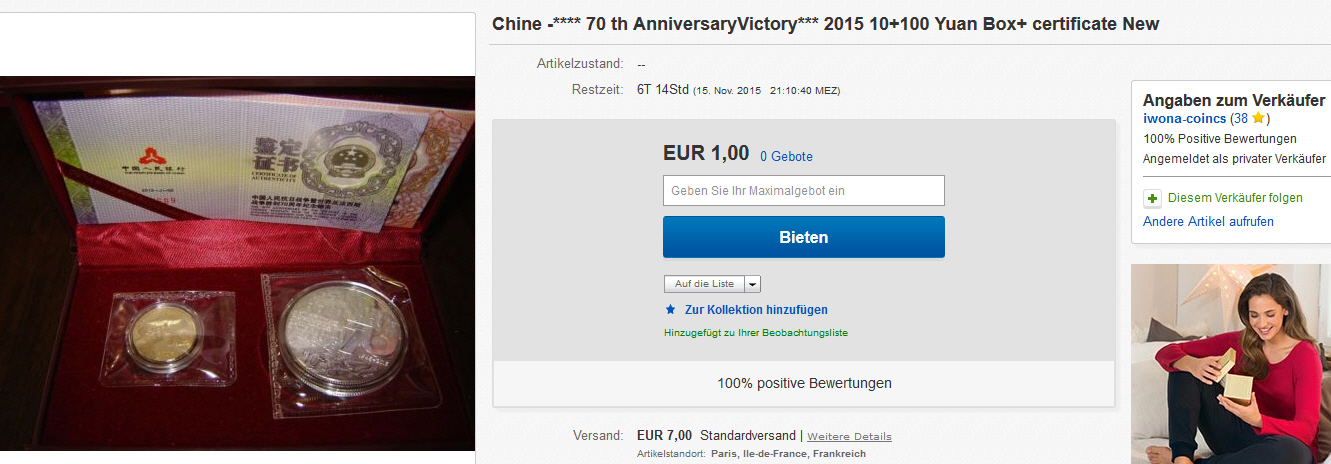Open seller profile iwona-coincs
Screen dimensions: 1331x464
coord(1184,119)
